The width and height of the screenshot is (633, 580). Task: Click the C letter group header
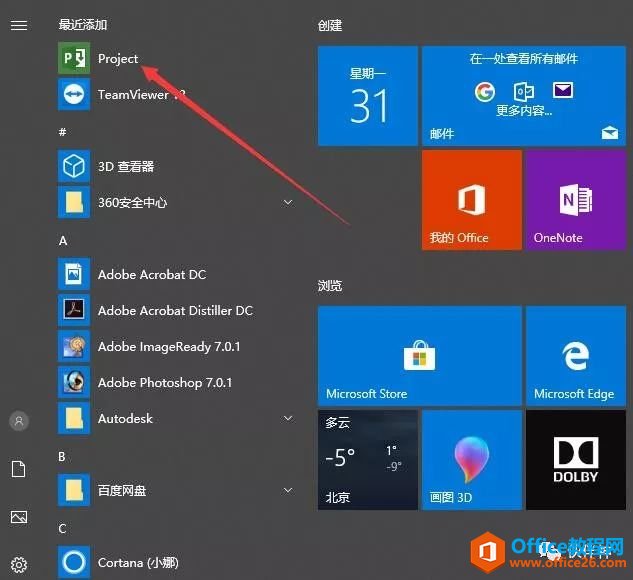62,529
